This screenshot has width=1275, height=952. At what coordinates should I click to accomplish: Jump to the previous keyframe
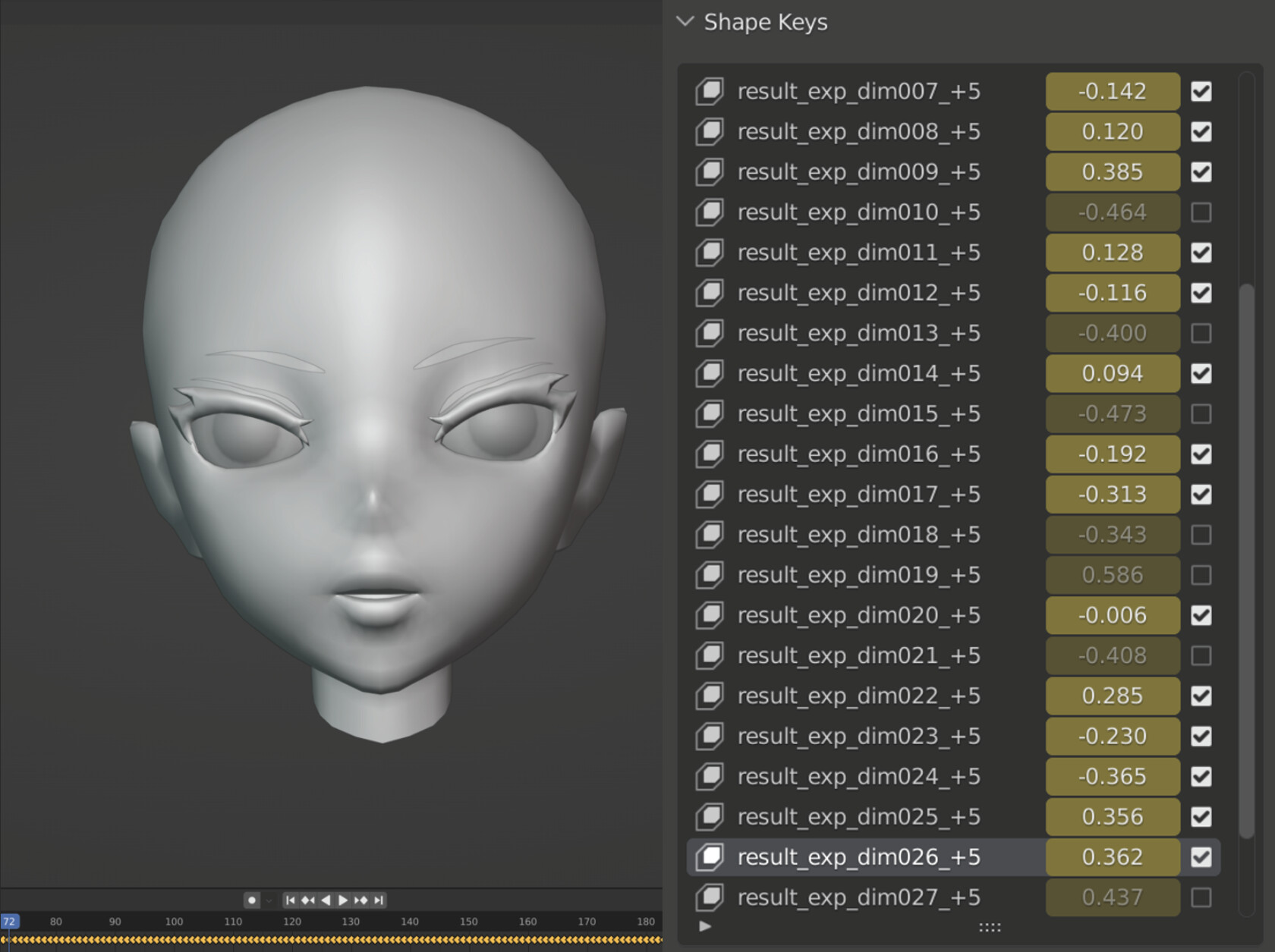click(307, 900)
